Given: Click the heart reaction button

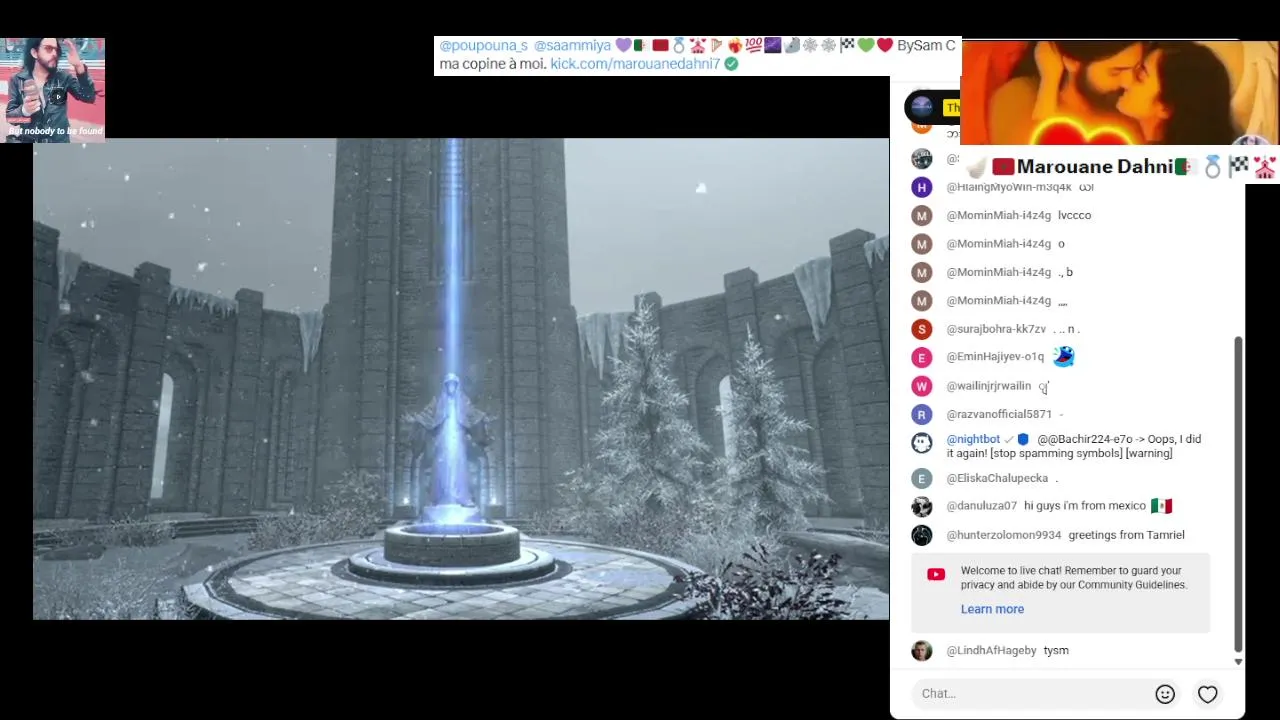Looking at the screenshot, I should pyautogui.click(x=1208, y=694).
